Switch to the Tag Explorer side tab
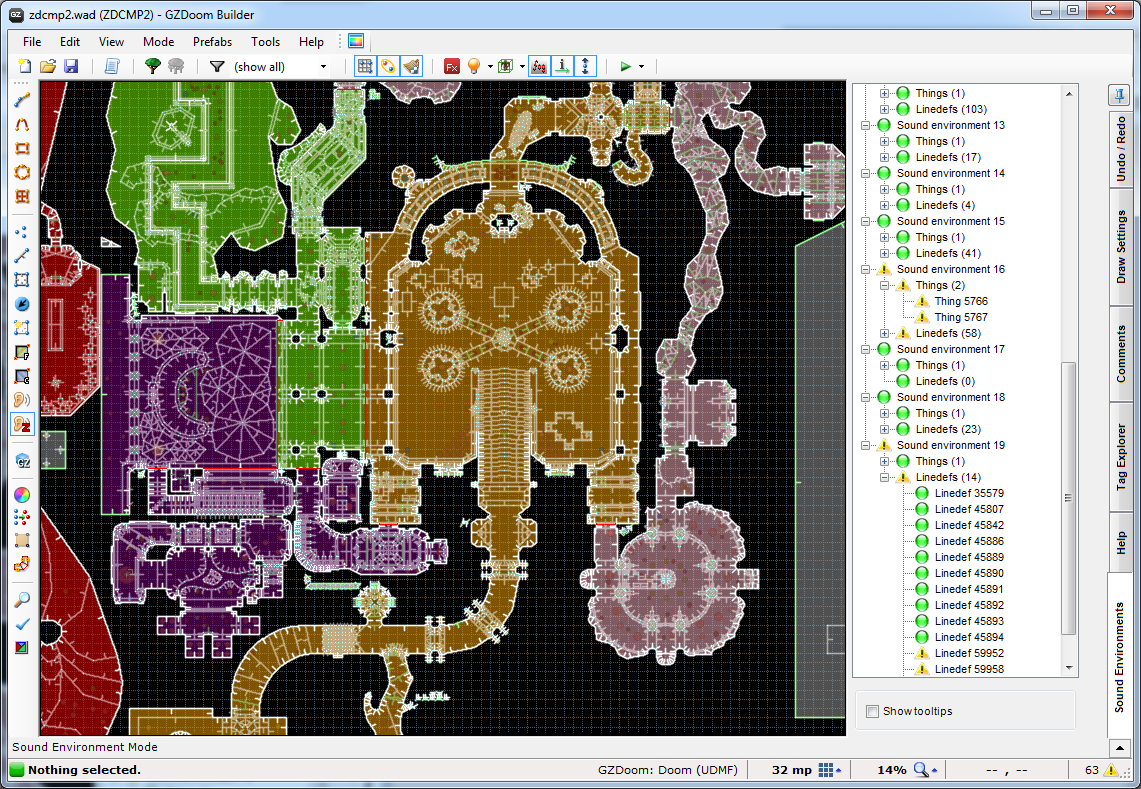 coord(1121,456)
